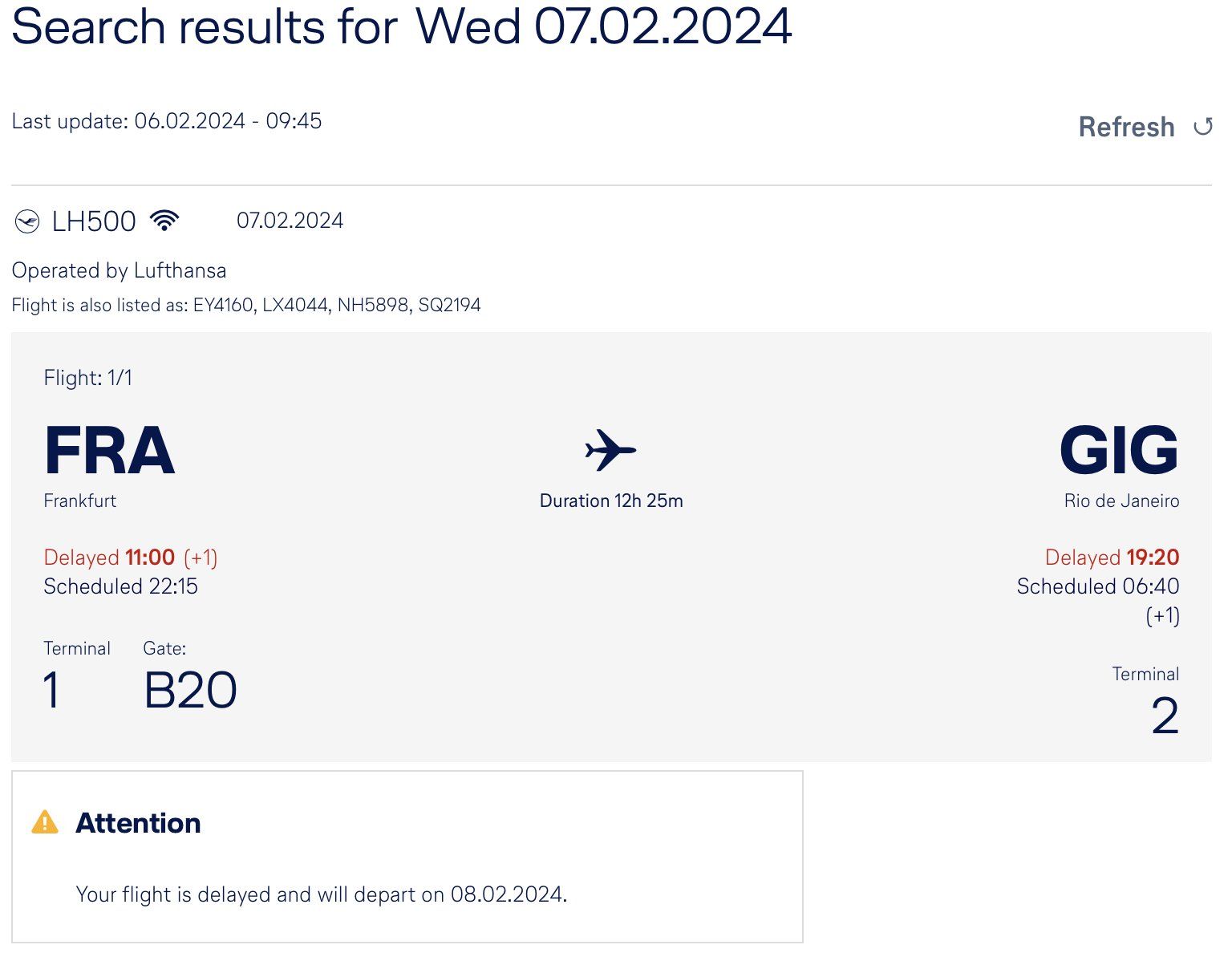Click the Duration 12h 25m text

(611, 501)
